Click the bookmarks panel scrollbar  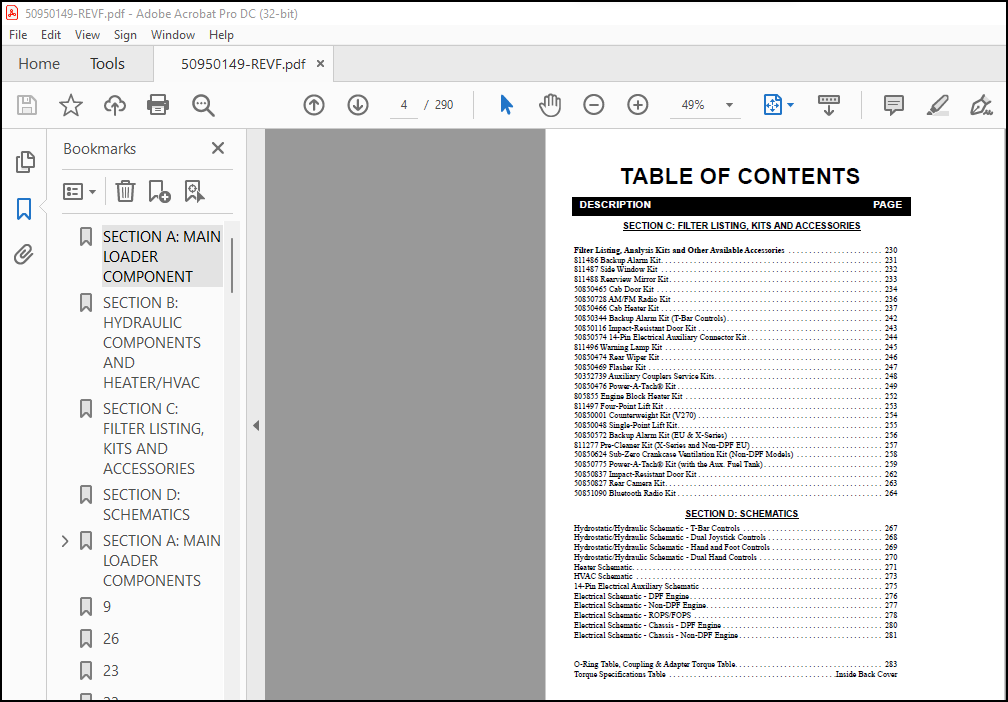tap(232, 265)
